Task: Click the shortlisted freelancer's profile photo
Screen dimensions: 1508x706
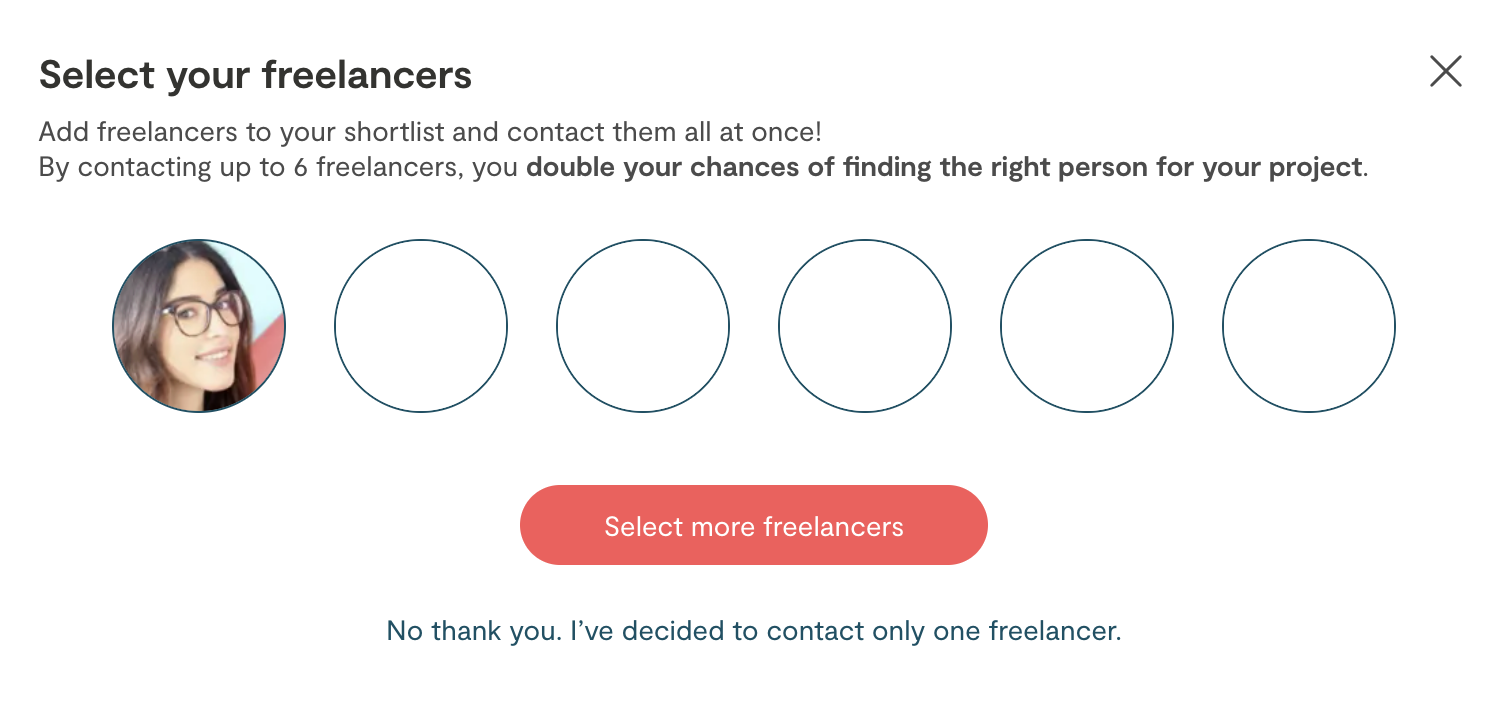Action: [199, 326]
